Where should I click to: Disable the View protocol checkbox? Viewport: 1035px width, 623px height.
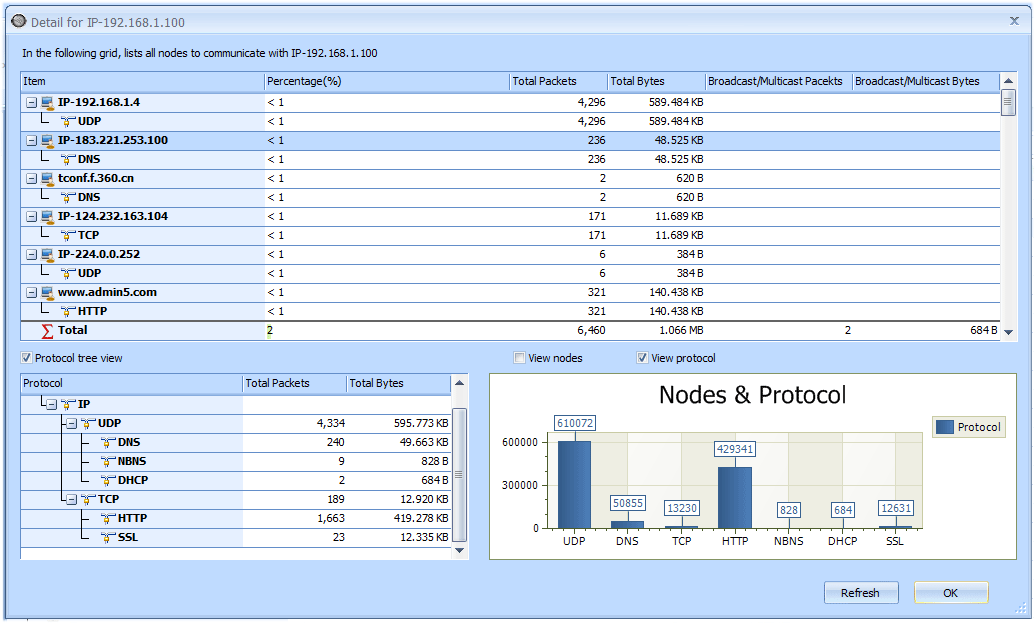pos(642,358)
